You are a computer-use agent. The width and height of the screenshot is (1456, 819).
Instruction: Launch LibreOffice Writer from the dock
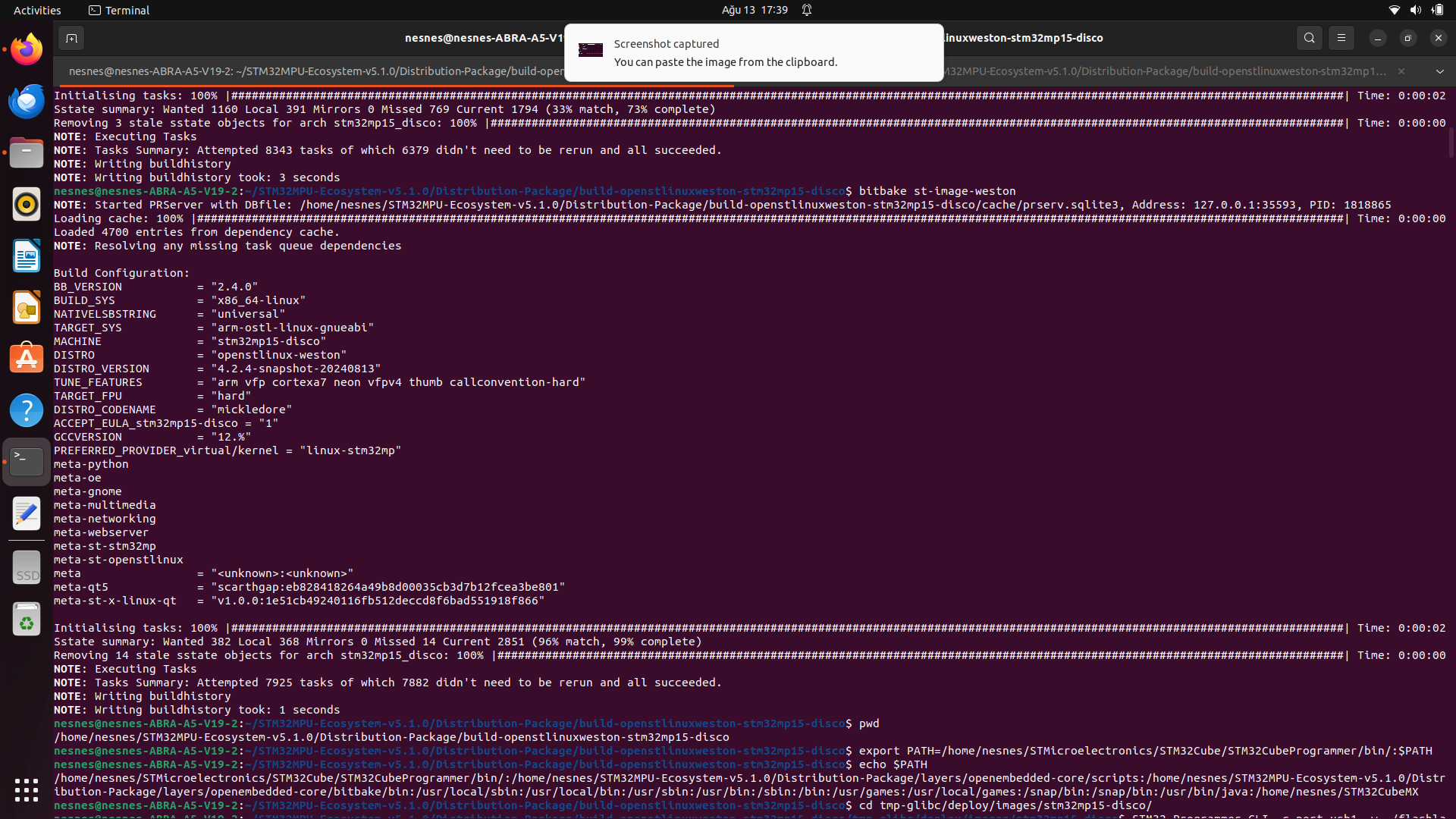(x=27, y=256)
